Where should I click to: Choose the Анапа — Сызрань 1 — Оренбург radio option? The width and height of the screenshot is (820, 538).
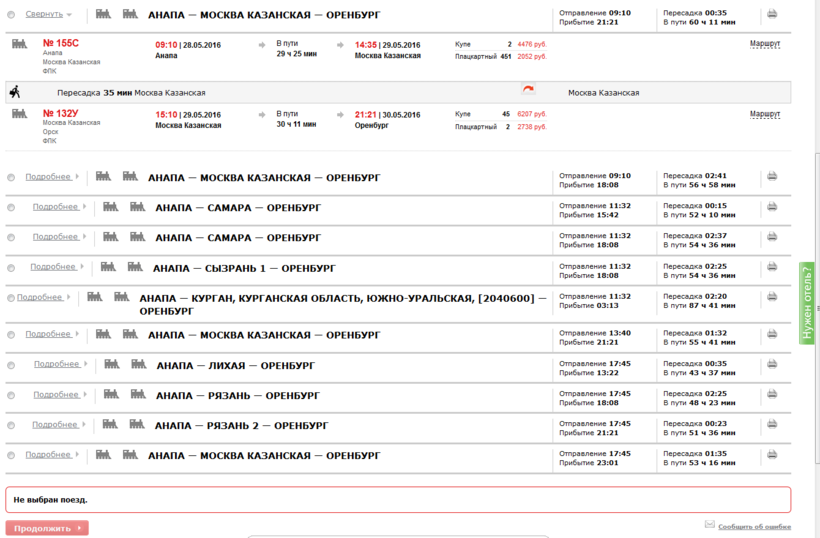[x=11, y=269]
